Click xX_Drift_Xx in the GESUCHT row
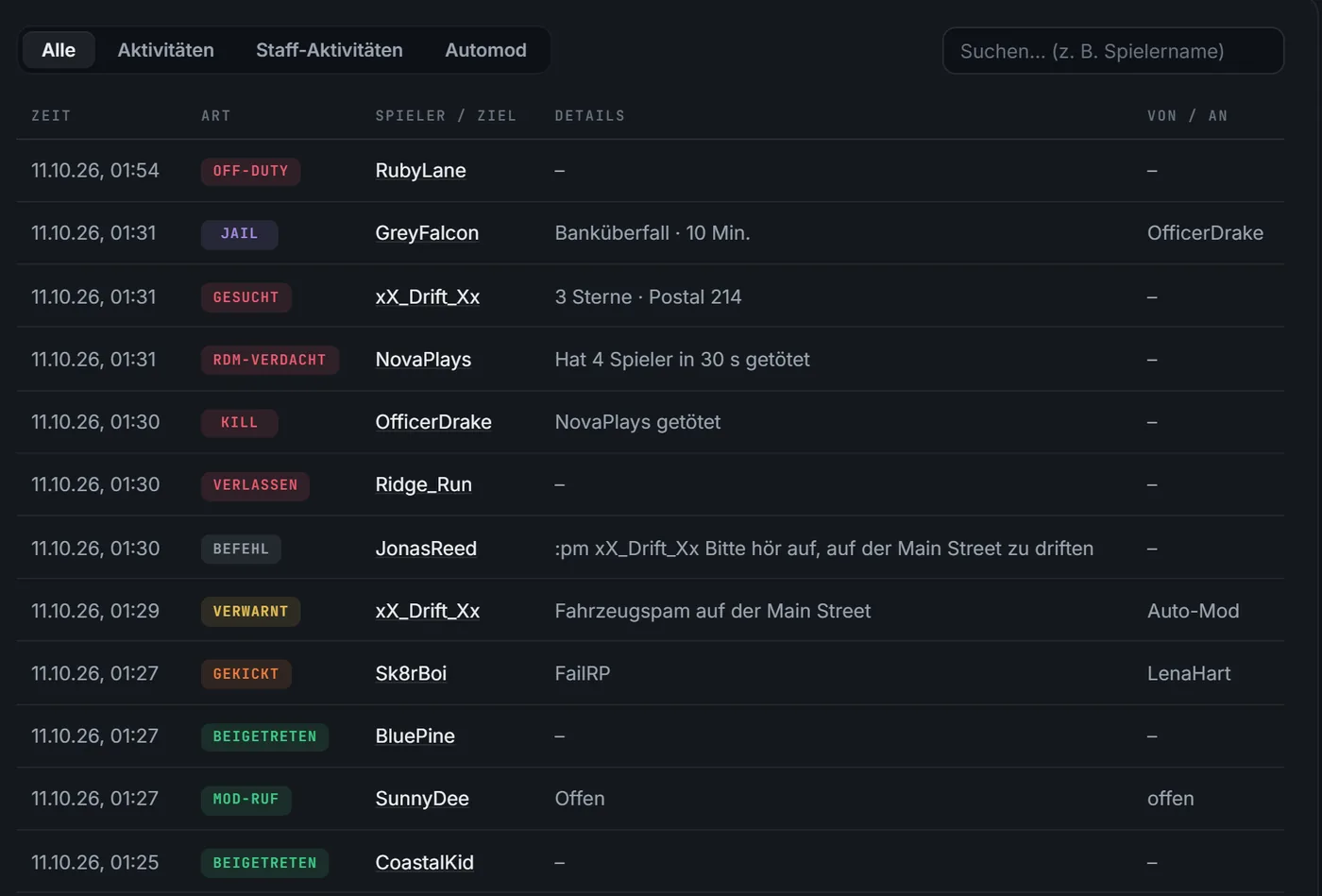This screenshot has height=896, width=1322. click(x=427, y=296)
